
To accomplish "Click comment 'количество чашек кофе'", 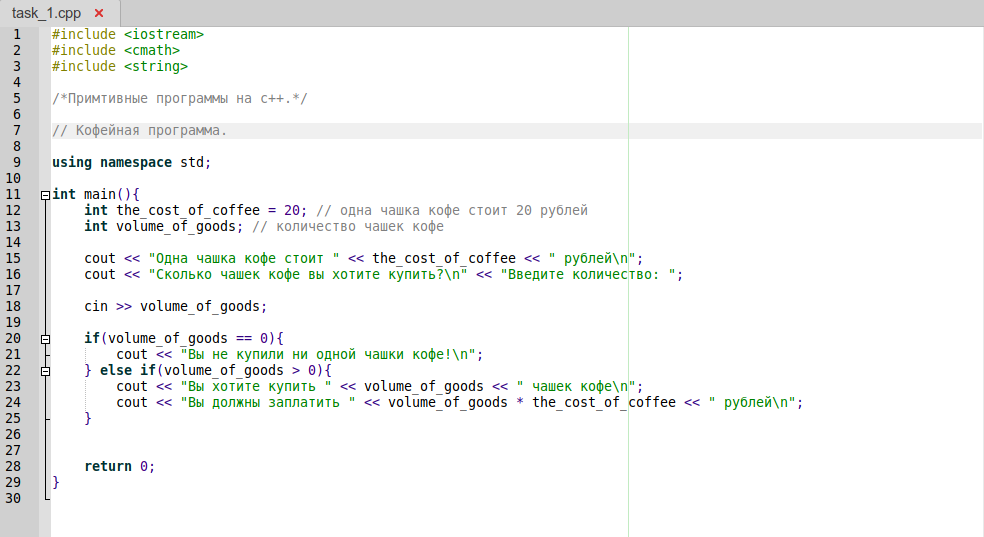I will click(x=348, y=226).
